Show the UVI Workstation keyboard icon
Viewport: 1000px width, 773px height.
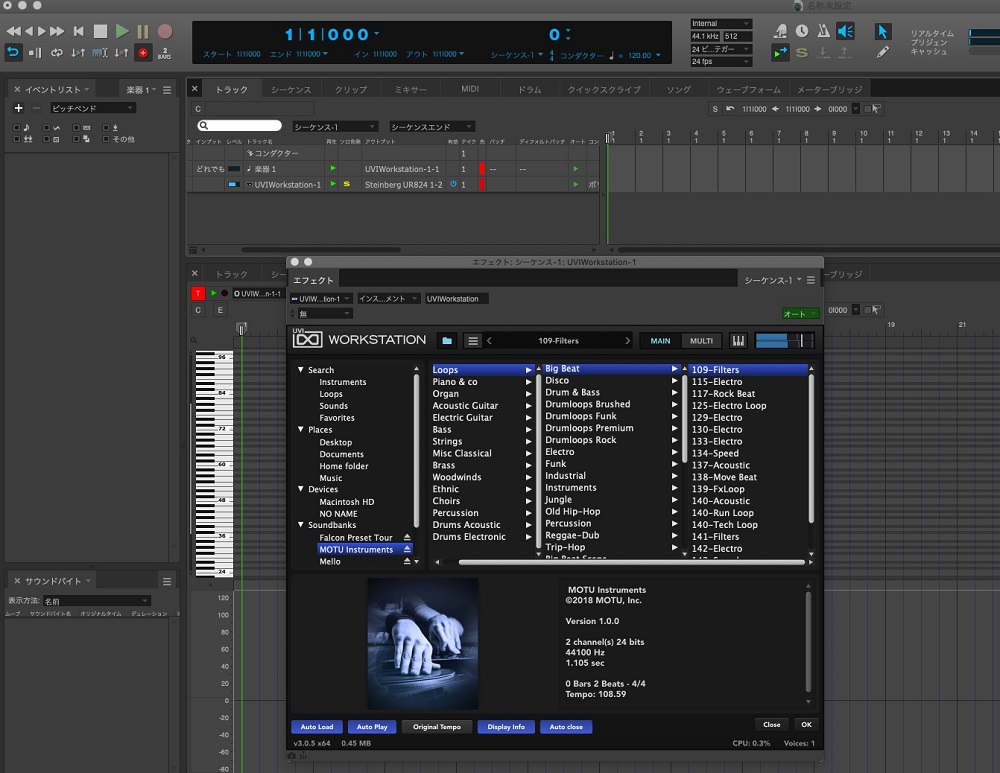738,341
